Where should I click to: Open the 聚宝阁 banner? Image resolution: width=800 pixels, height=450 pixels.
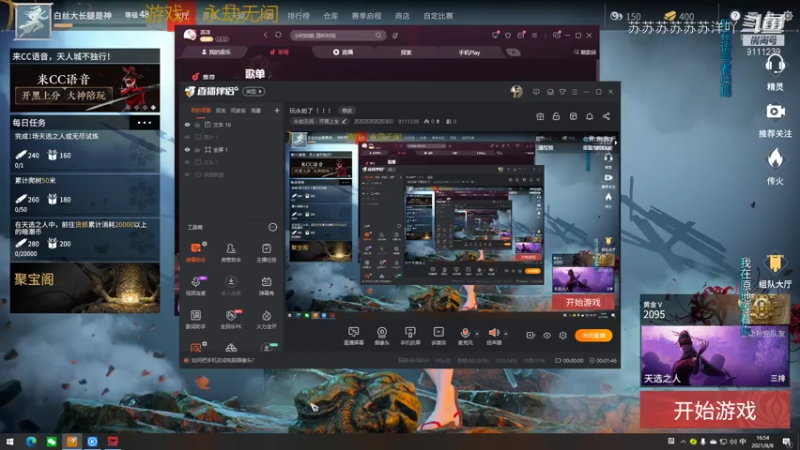pyautogui.click(x=85, y=288)
